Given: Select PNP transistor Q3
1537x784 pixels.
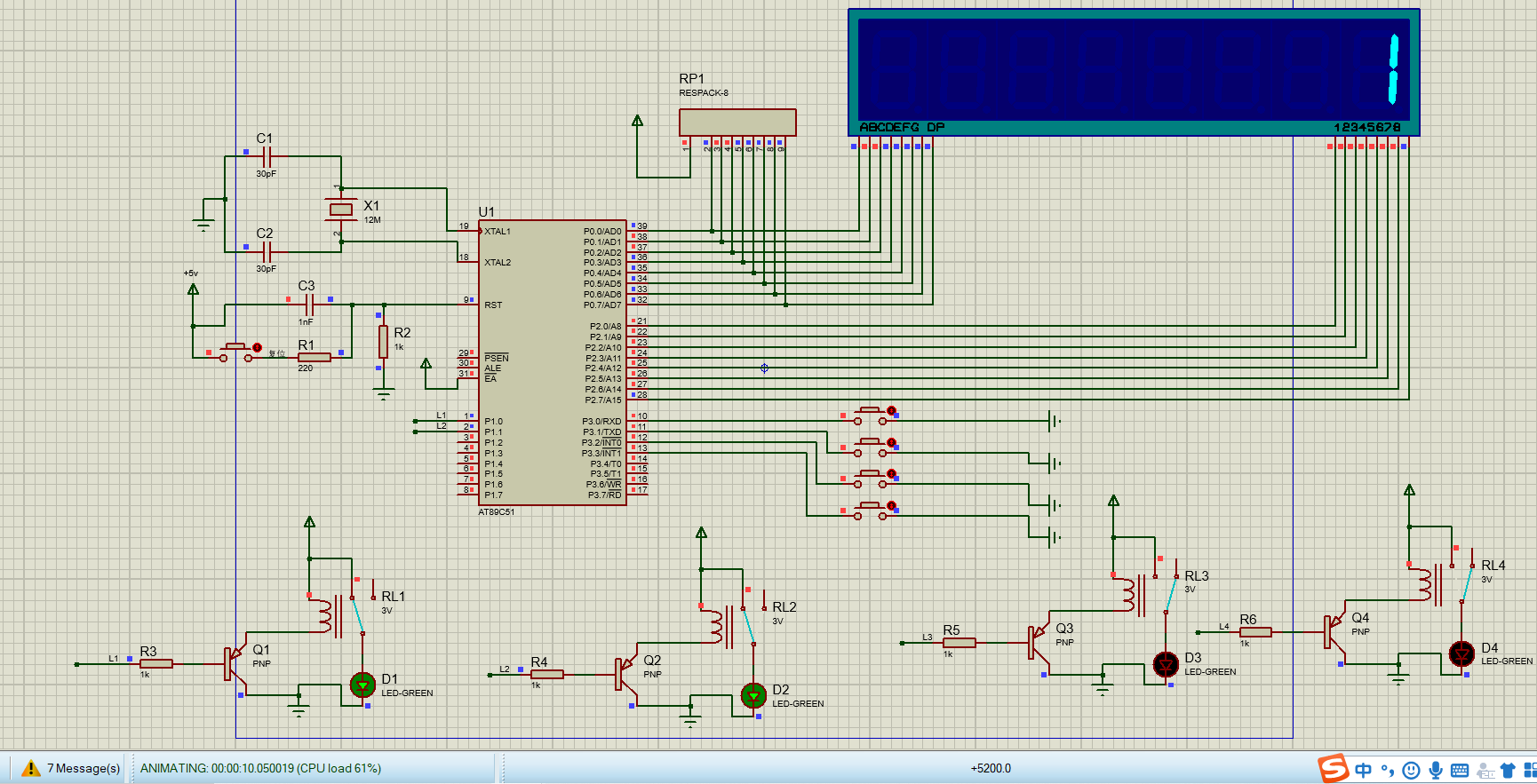Looking at the screenshot, I should tap(1038, 643).
